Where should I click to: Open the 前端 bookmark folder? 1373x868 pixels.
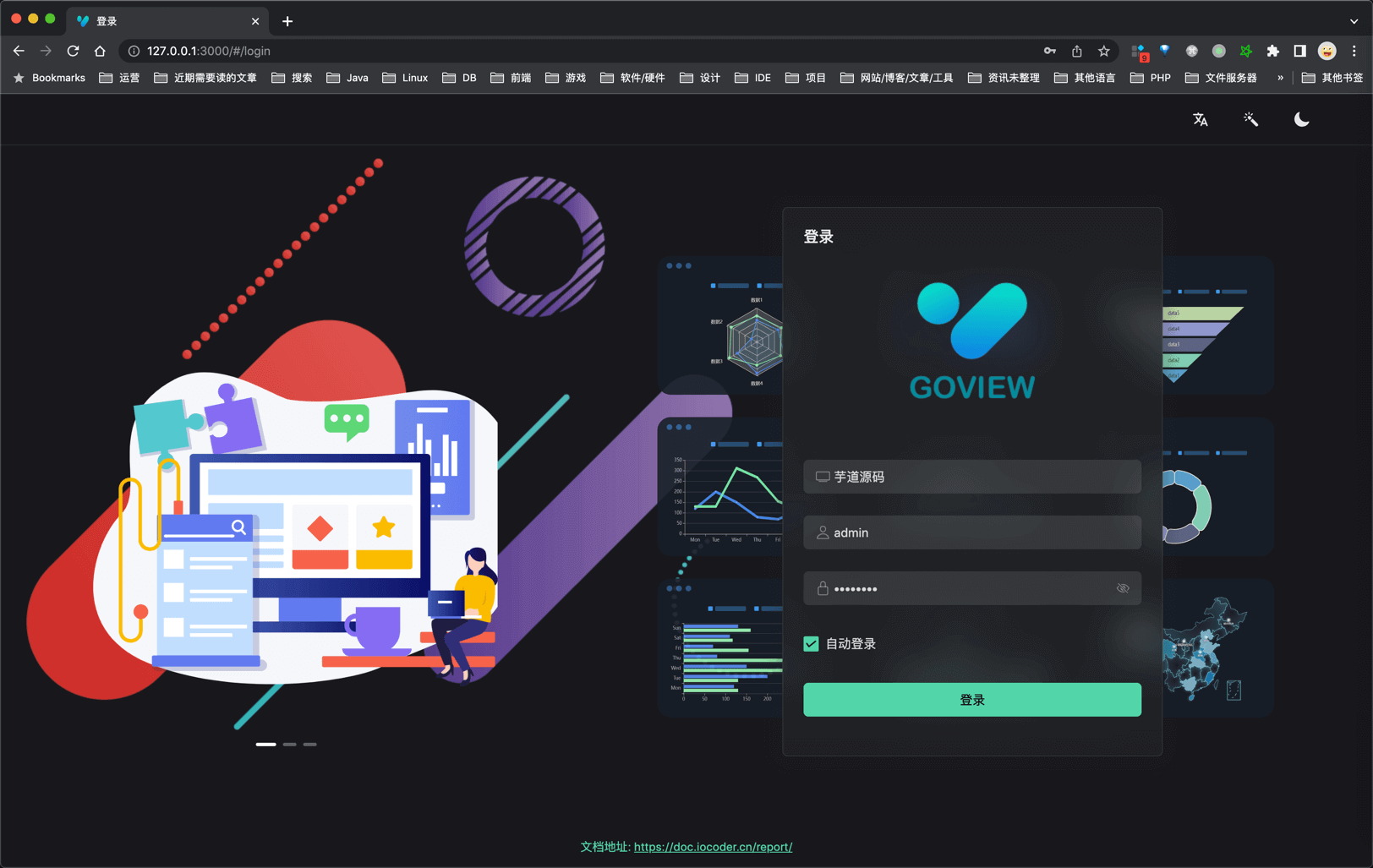[x=511, y=78]
